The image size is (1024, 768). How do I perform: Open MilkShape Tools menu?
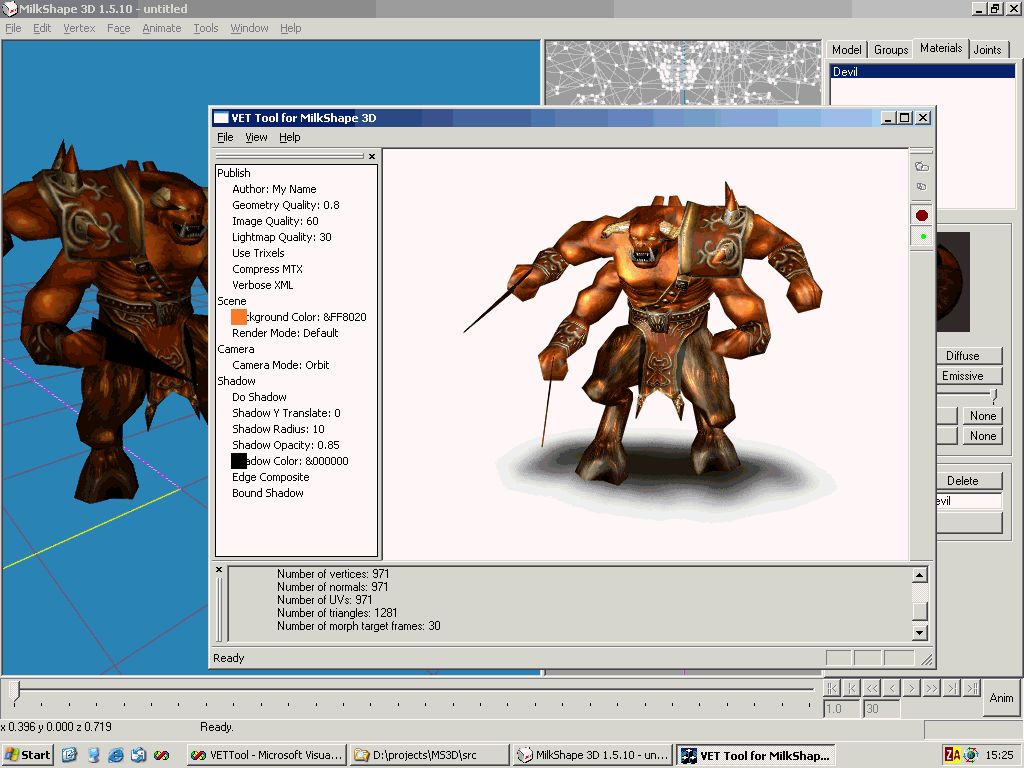[206, 28]
